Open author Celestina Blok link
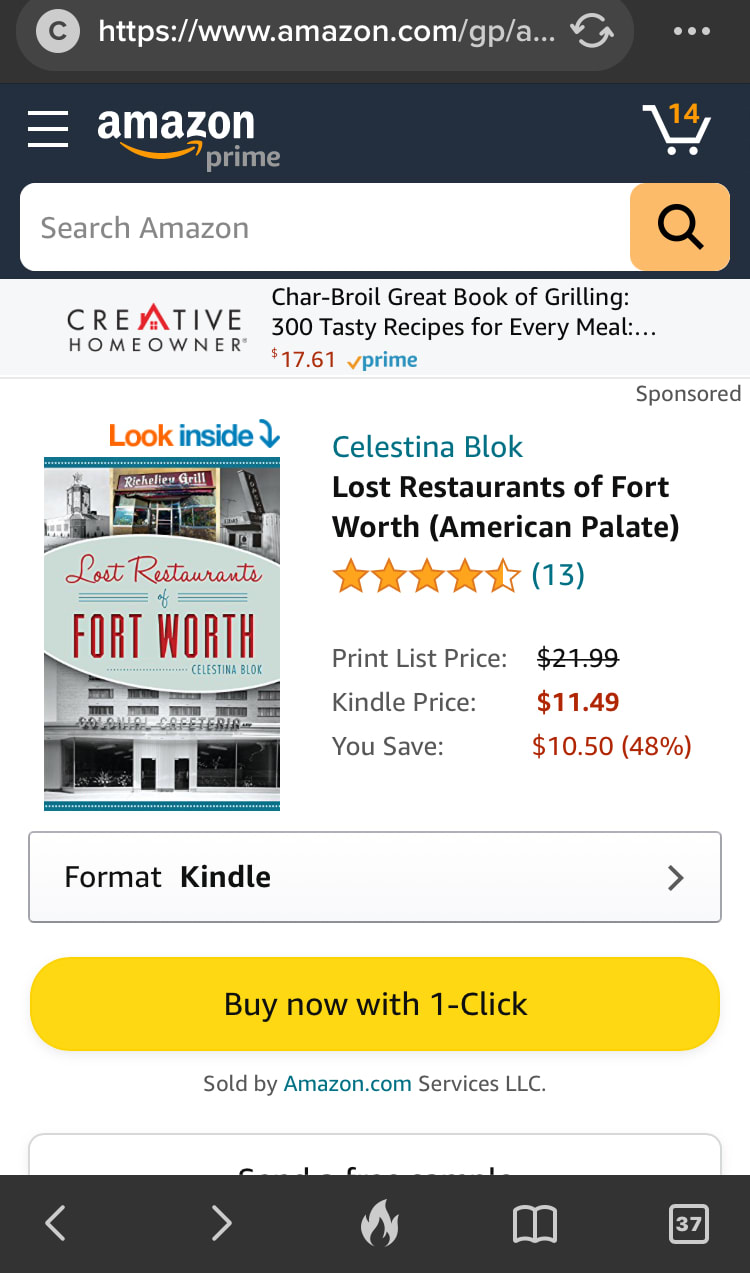This screenshot has width=750, height=1273. pos(427,447)
